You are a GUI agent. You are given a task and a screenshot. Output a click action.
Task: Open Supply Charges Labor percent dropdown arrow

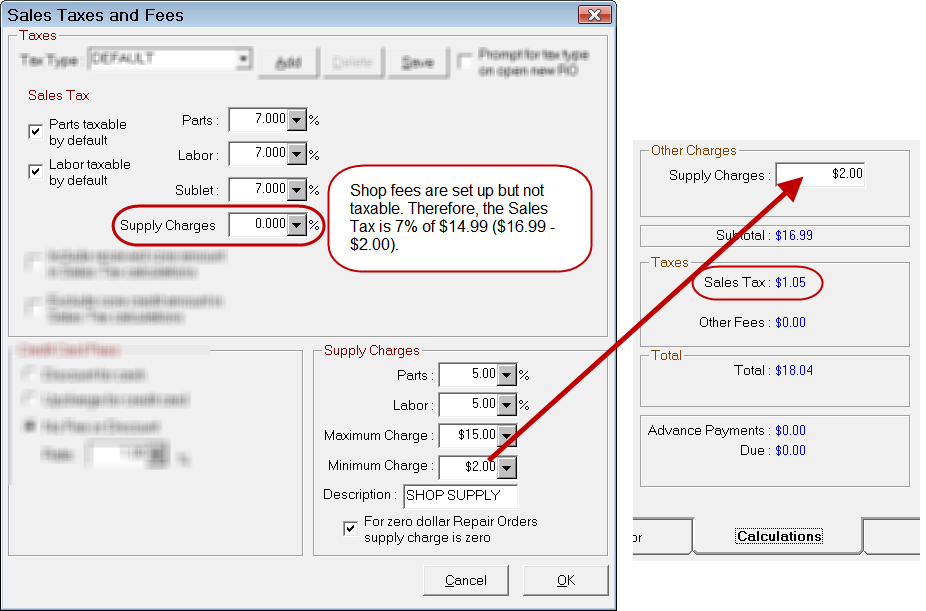click(507, 405)
